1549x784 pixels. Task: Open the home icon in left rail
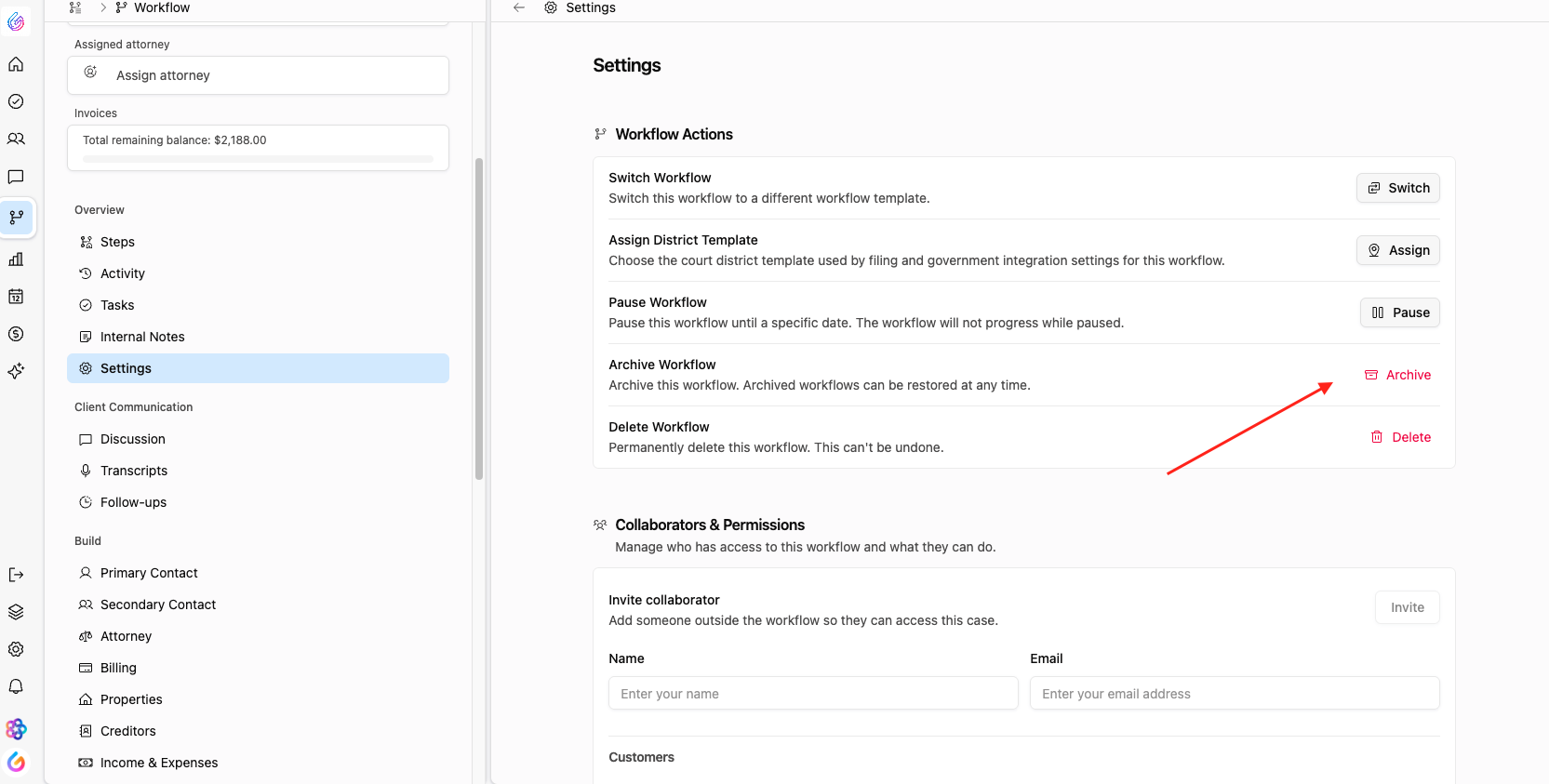[x=16, y=64]
